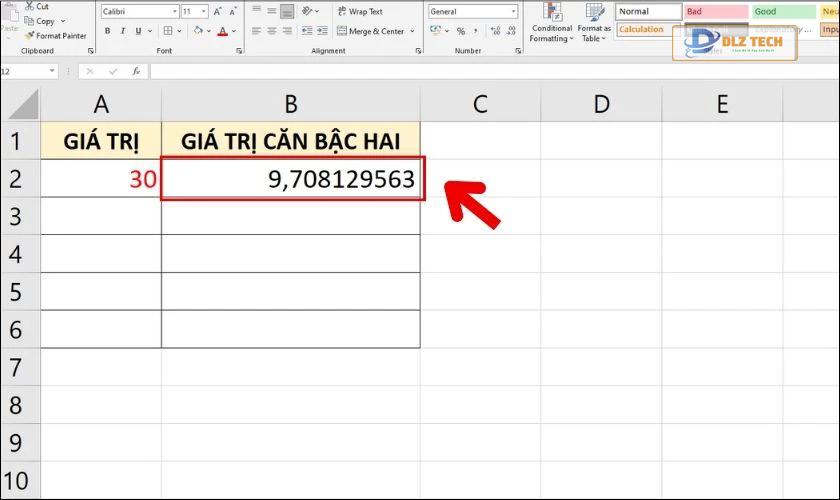Click the Cut scissors icon
This screenshot has height=500, width=840.
pos(29,6)
